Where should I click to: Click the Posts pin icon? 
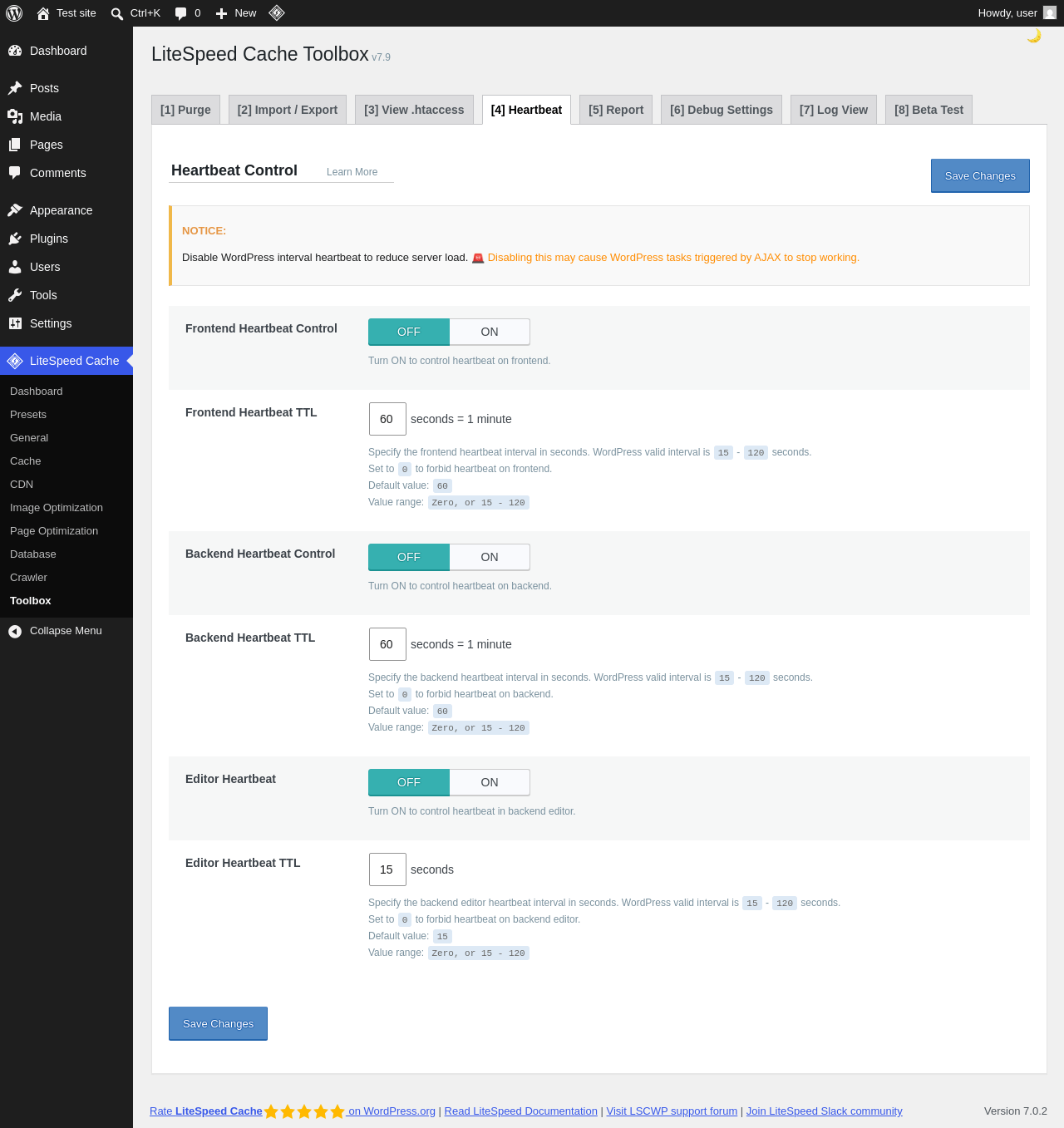coord(15,88)
